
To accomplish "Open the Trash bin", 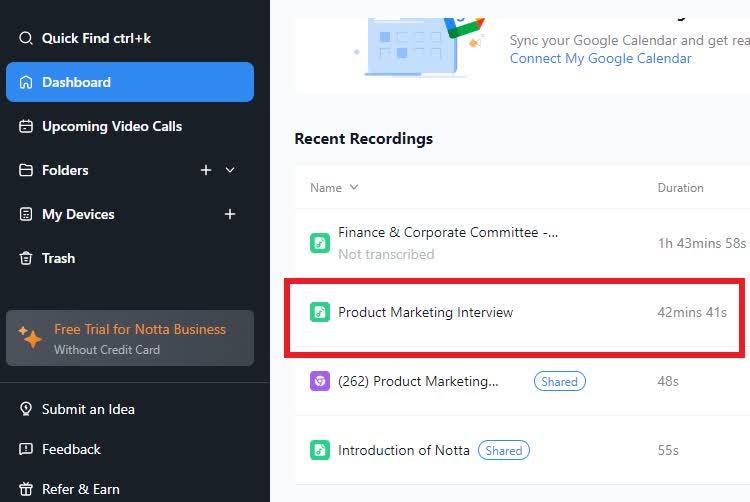I will coord(58,258).
